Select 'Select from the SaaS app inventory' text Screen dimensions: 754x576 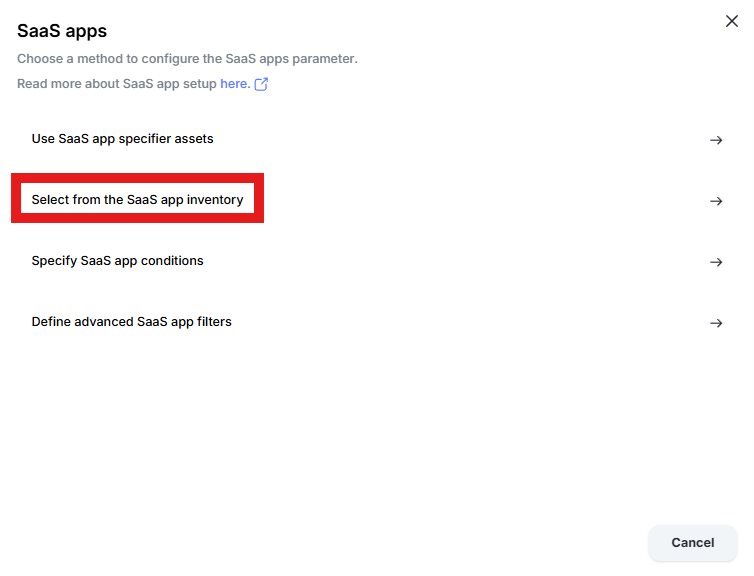138,200
